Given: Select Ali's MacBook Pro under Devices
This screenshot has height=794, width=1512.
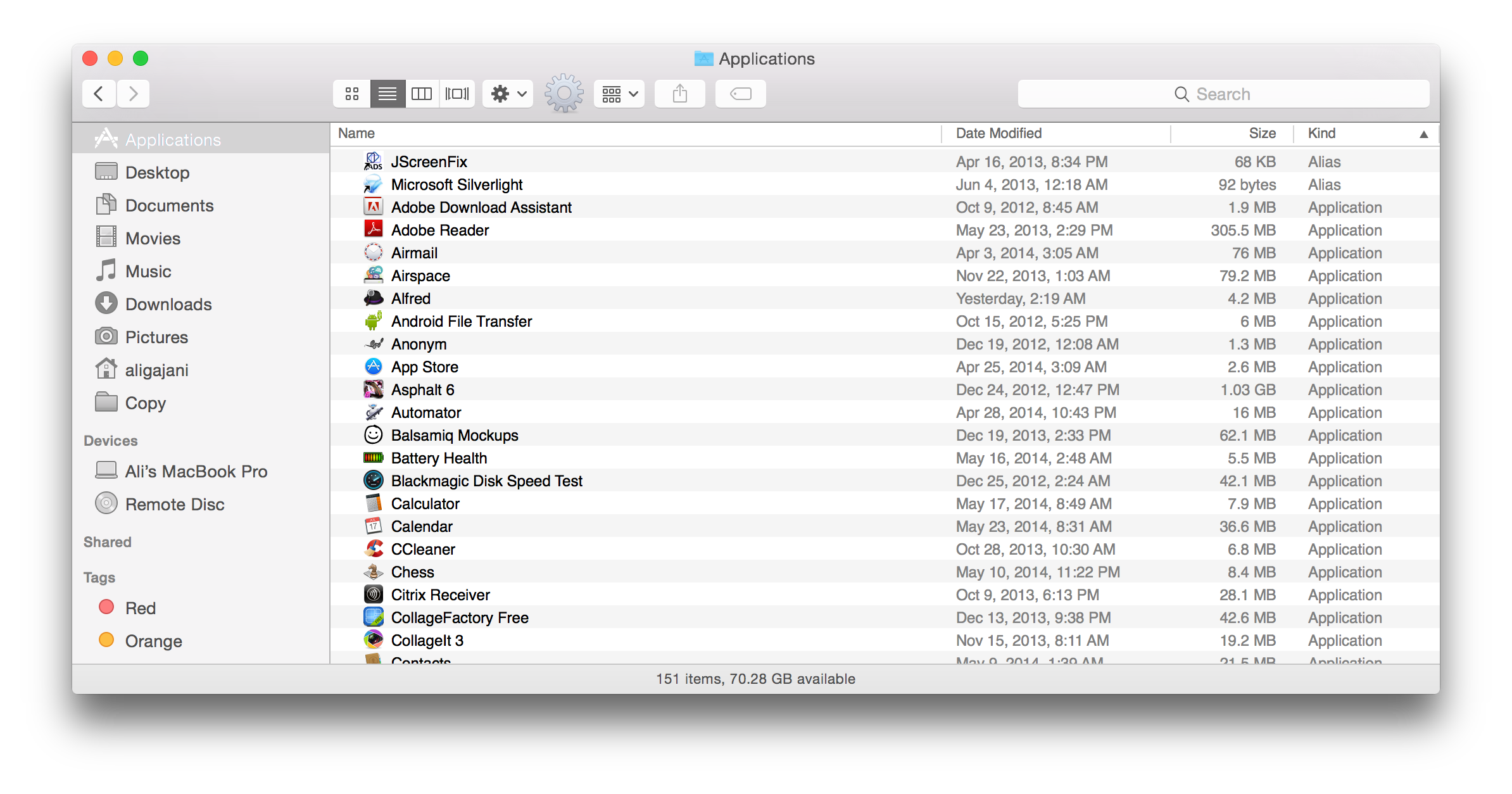Looking at the screenshot, I should [x=201, y=471].
